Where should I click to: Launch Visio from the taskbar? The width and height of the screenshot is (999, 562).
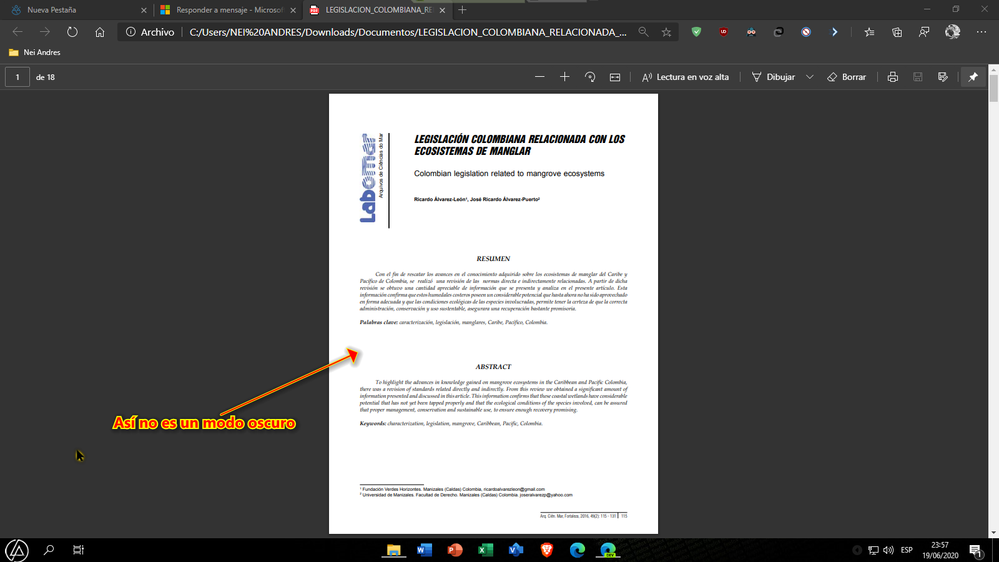click(516, 550)
